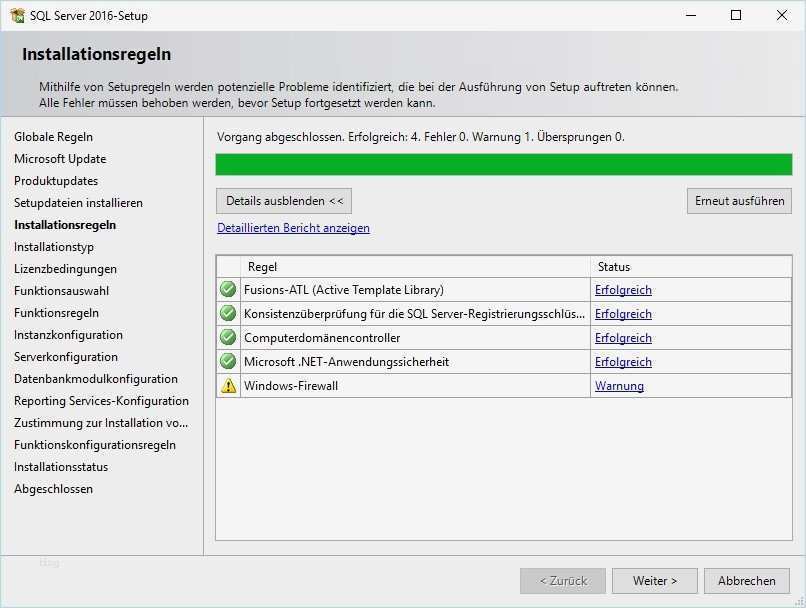Select Installationsstatus step in sidebar
Screen dimensions: 806x608
tap(61, 467)
